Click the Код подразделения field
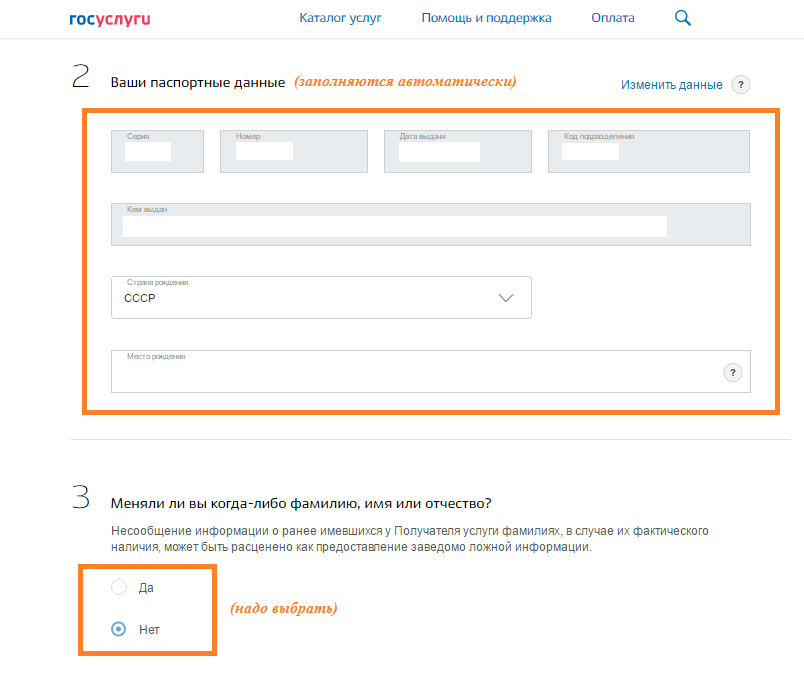Image resolution: width=804 pixels, height=688 pixels. tap(649, 151)
